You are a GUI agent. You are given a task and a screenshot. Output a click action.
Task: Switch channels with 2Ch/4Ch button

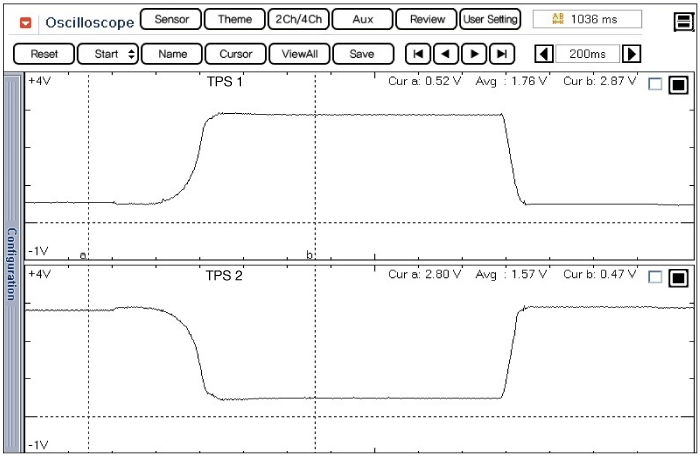pos(299,20)
